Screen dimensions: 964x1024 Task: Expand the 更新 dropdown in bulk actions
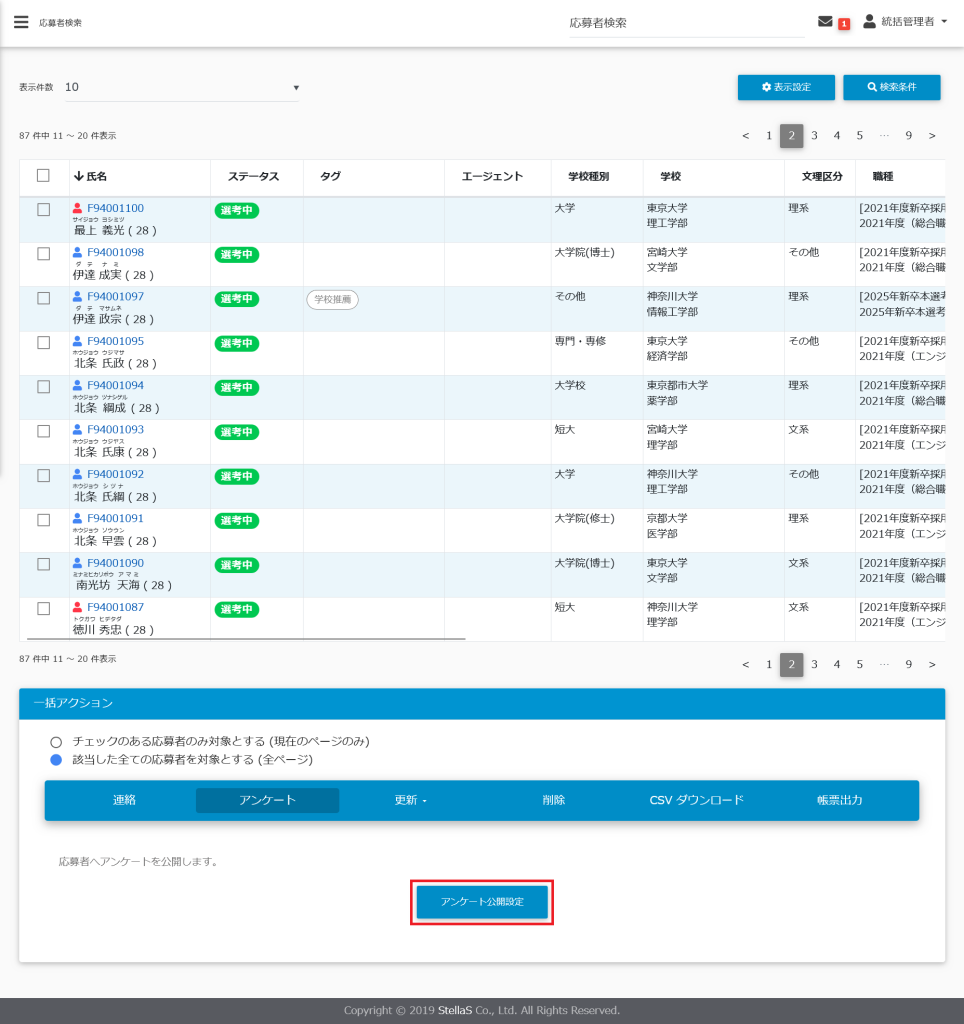click(x=410, y=800)
